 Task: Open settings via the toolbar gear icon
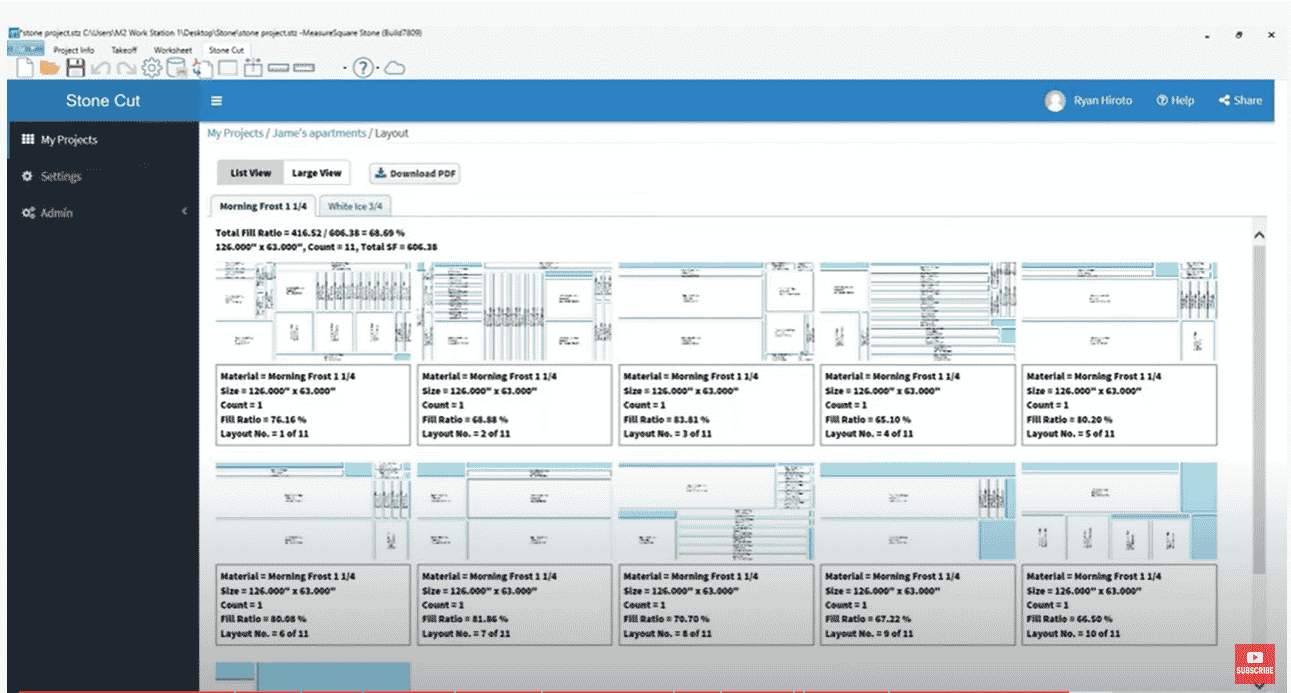tap(151, 68)
